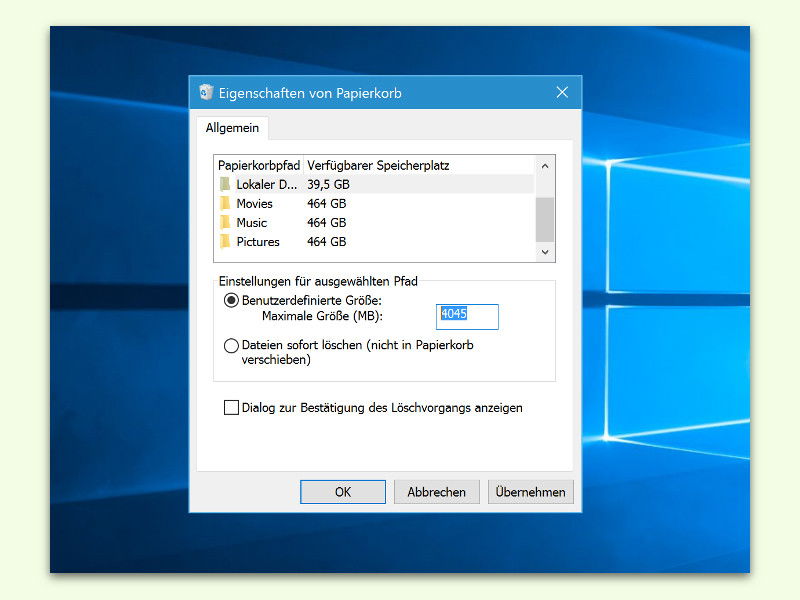This screenshot has width=800, height=600.
Task: Click the Pictures folder icon
Action: pos(225,241)
